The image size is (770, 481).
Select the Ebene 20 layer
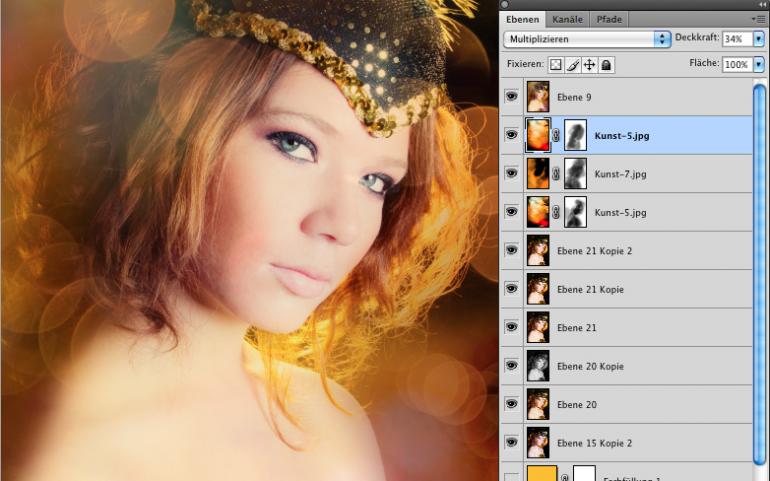click(576, 404)
